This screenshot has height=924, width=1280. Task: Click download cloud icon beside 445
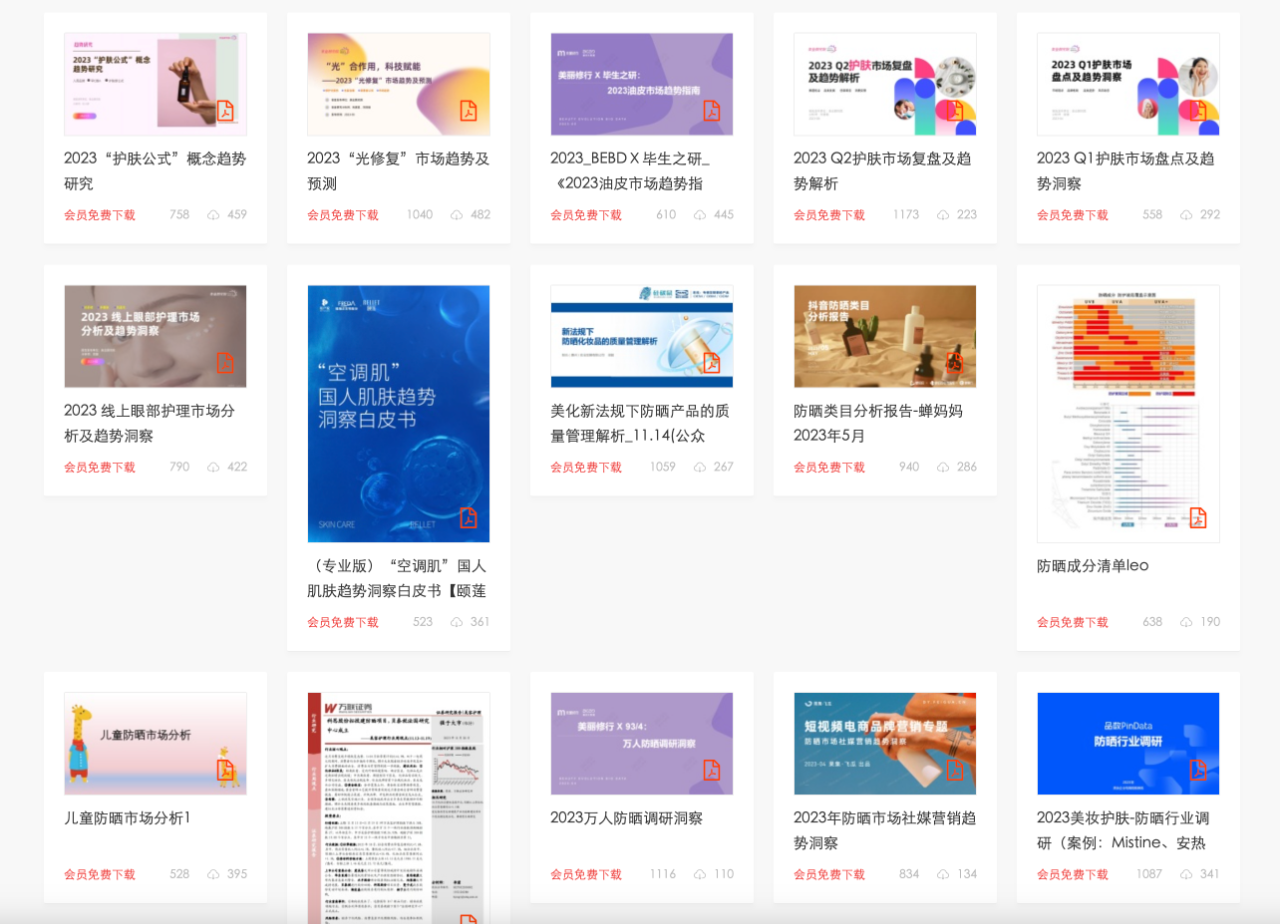[x=700, y=215]
